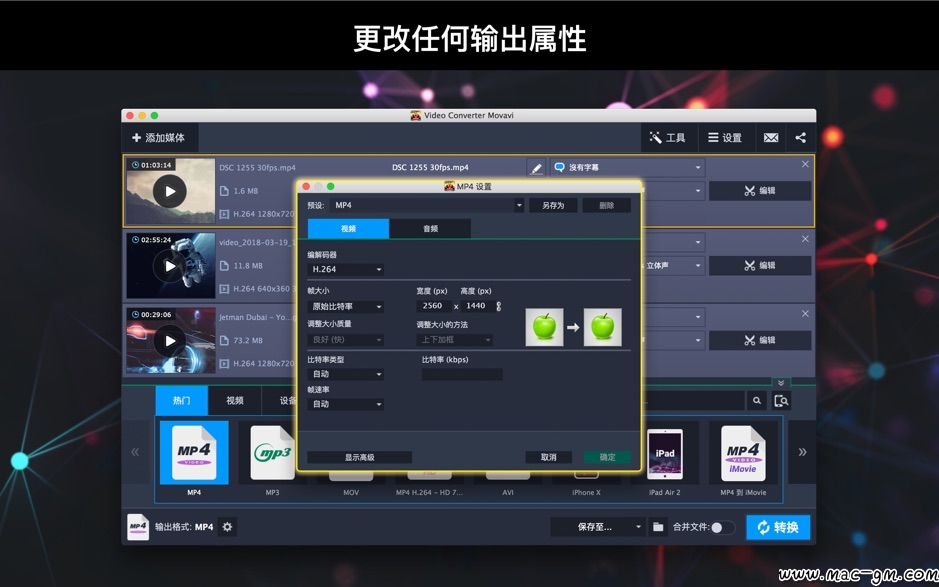Open the 帧速率 自动 dropdown
Image resolution: width=939 pixels, height=587 pixels.
(346, 404)
